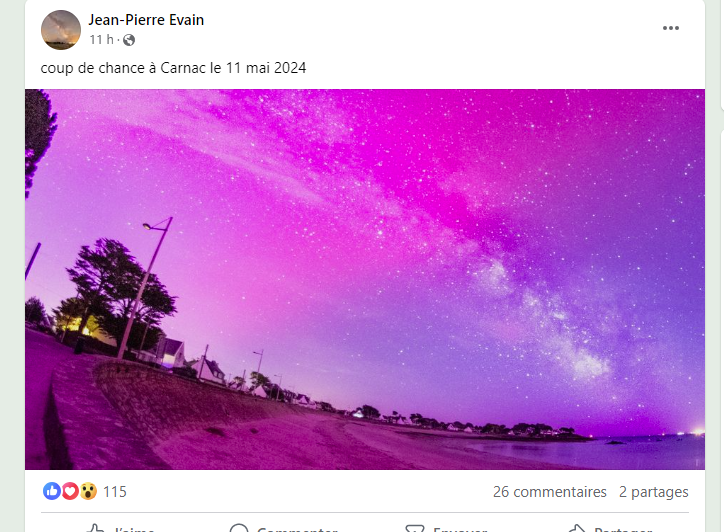Open the Jean-Pierre Evain profile name link

146,20
